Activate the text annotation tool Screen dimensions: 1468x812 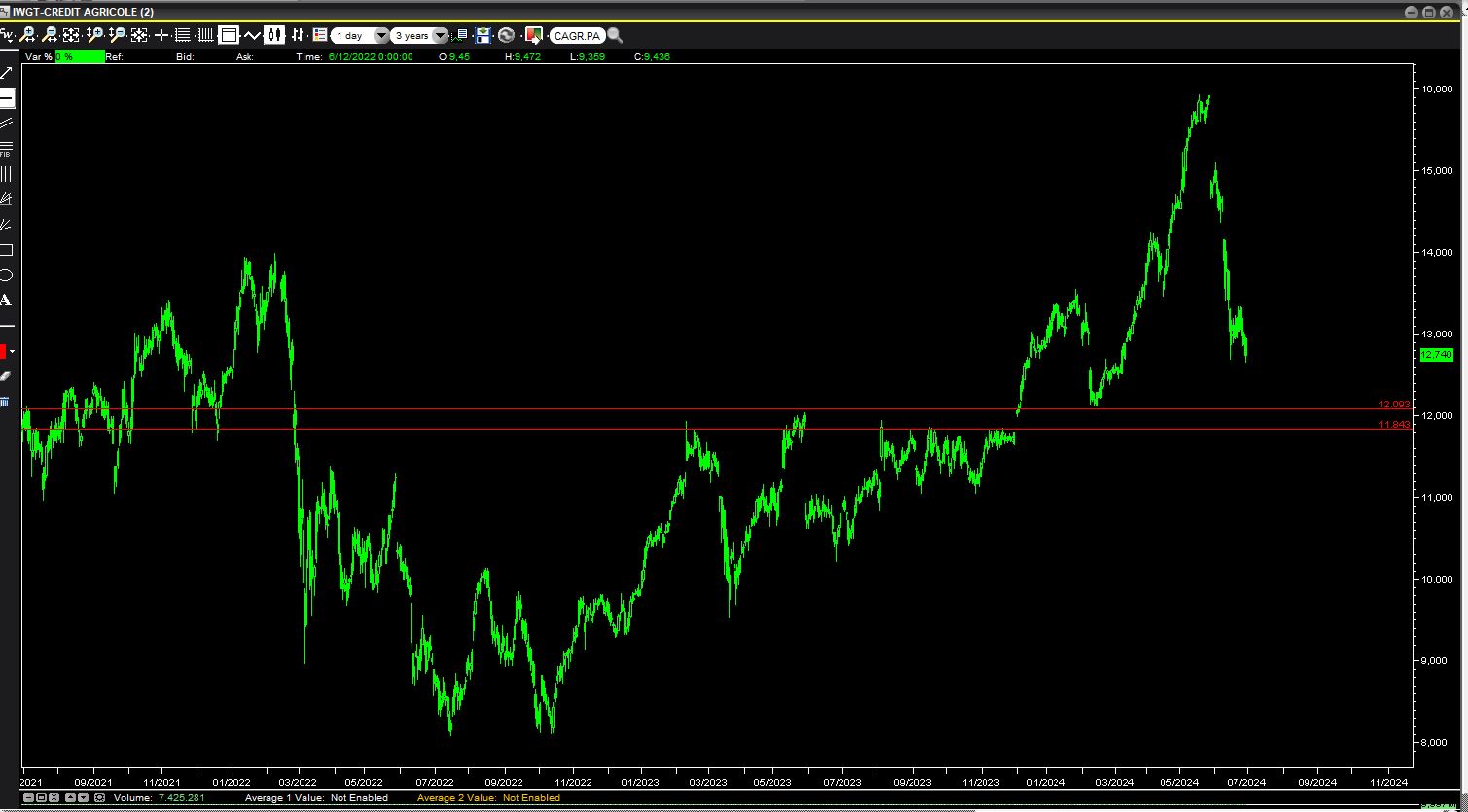pyautogui.click(x=6, y=300)
